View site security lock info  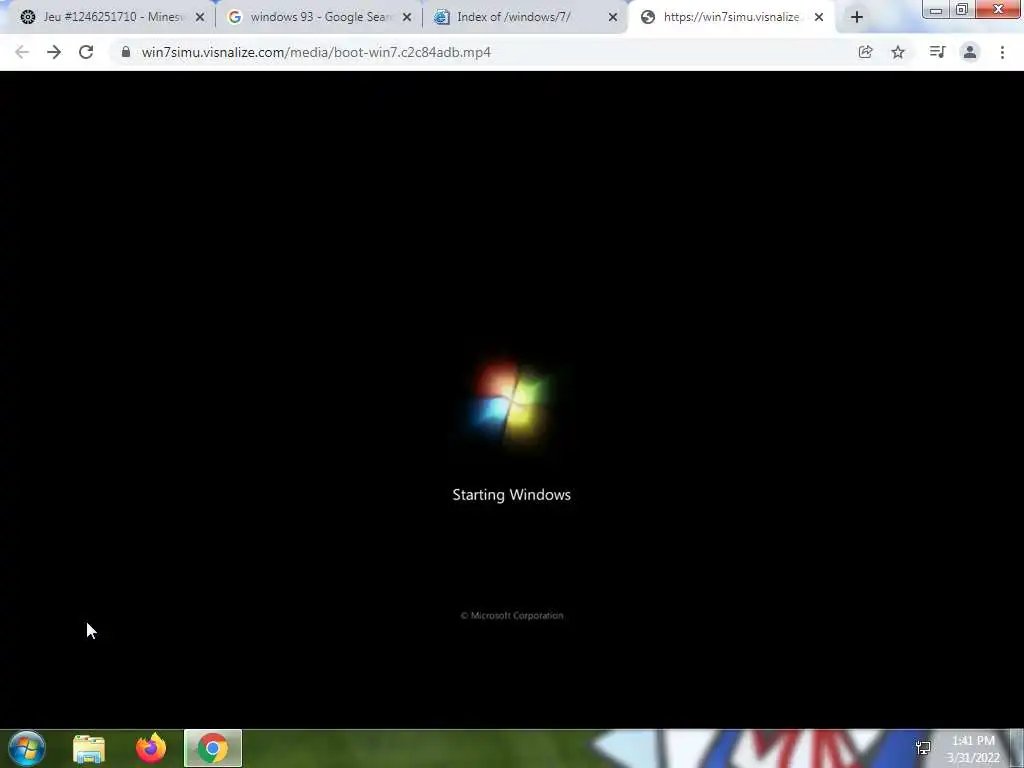pos(125,52)
